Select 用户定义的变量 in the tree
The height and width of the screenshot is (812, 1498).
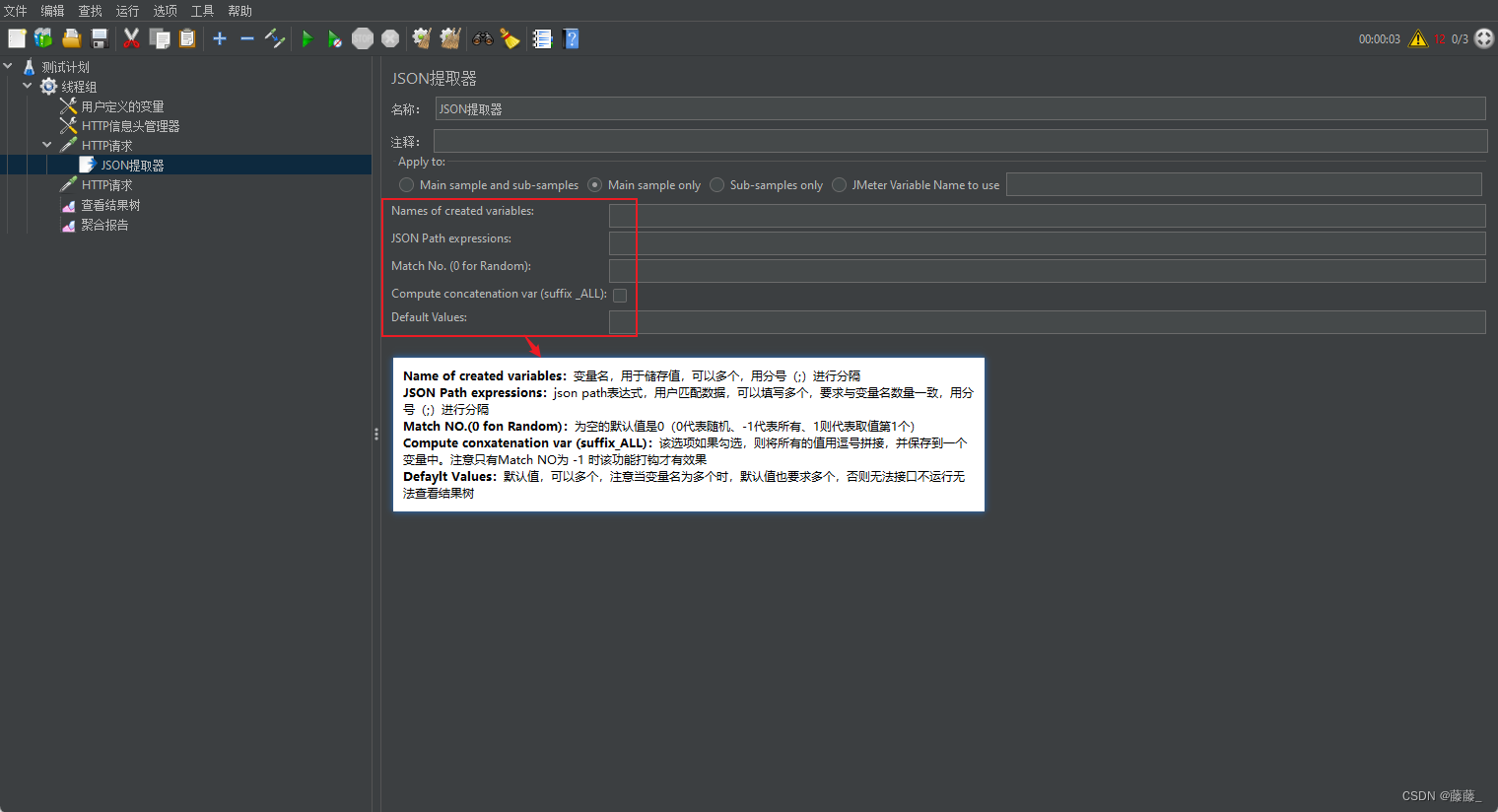[122, 106]
